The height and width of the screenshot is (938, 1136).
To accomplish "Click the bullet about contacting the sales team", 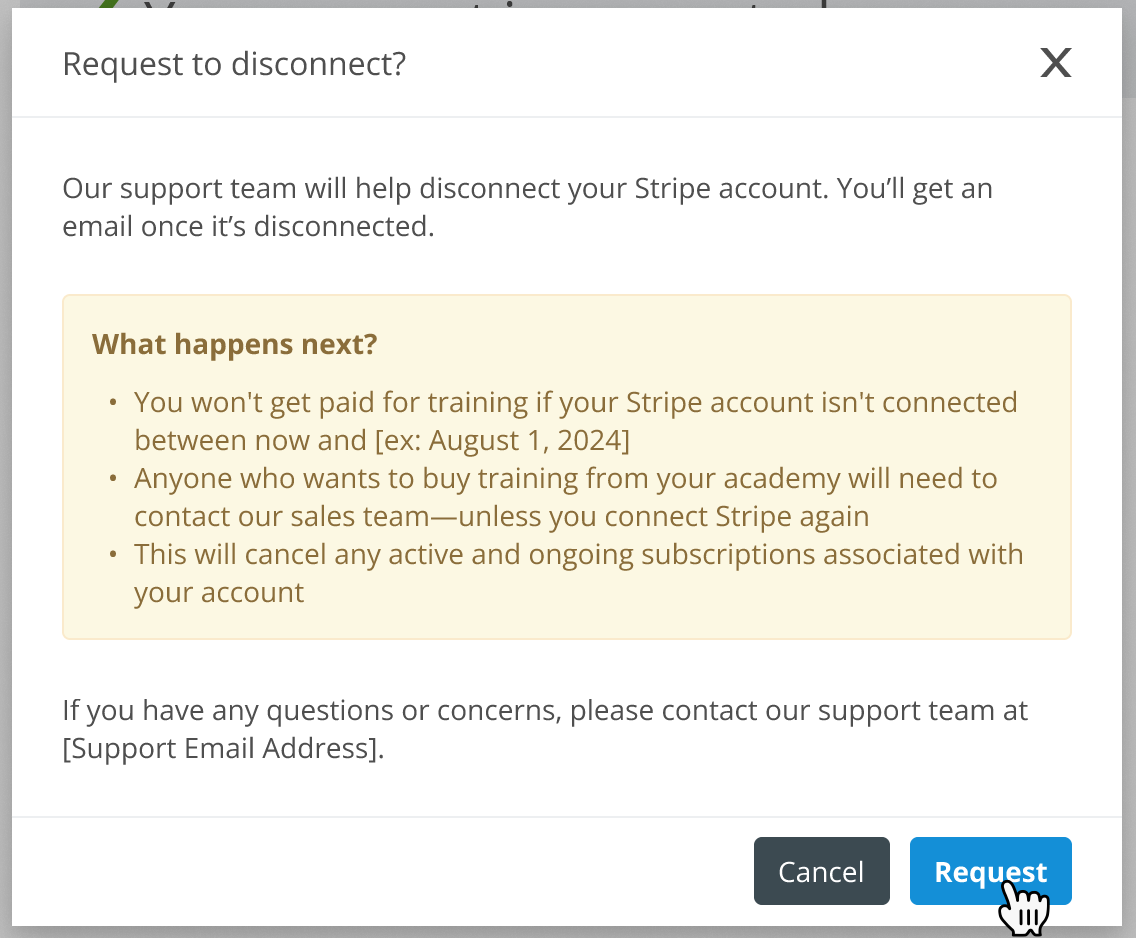I will pos(566,497).
